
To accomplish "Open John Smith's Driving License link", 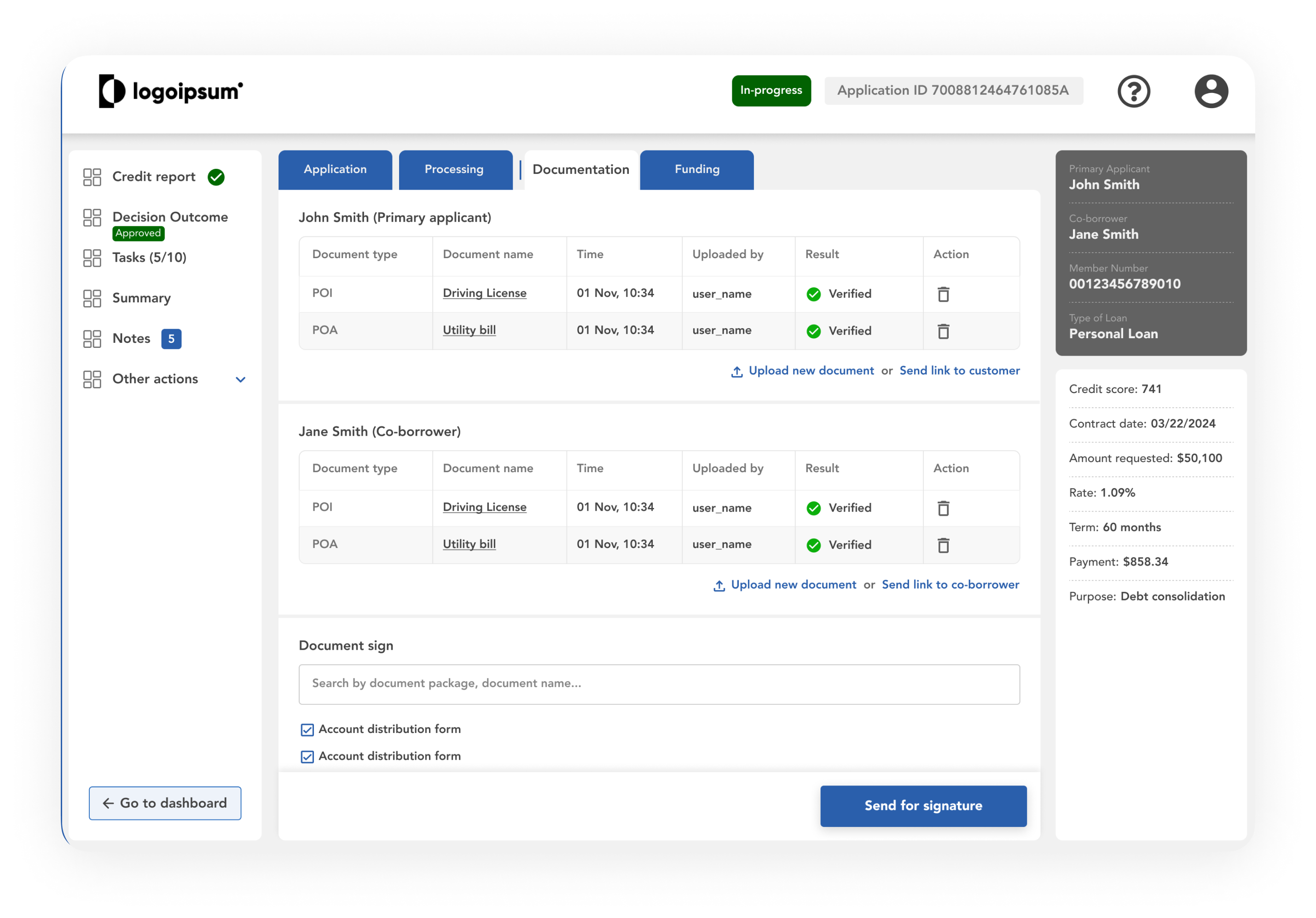I will point(484,294).
